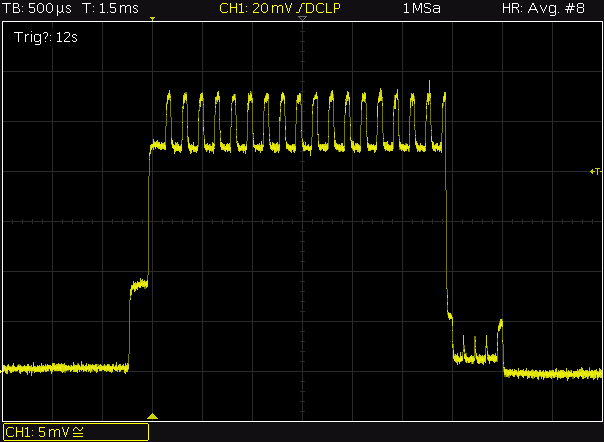
Task: Click the yellow trigger time marker above grid
Action: pos(153,19)
